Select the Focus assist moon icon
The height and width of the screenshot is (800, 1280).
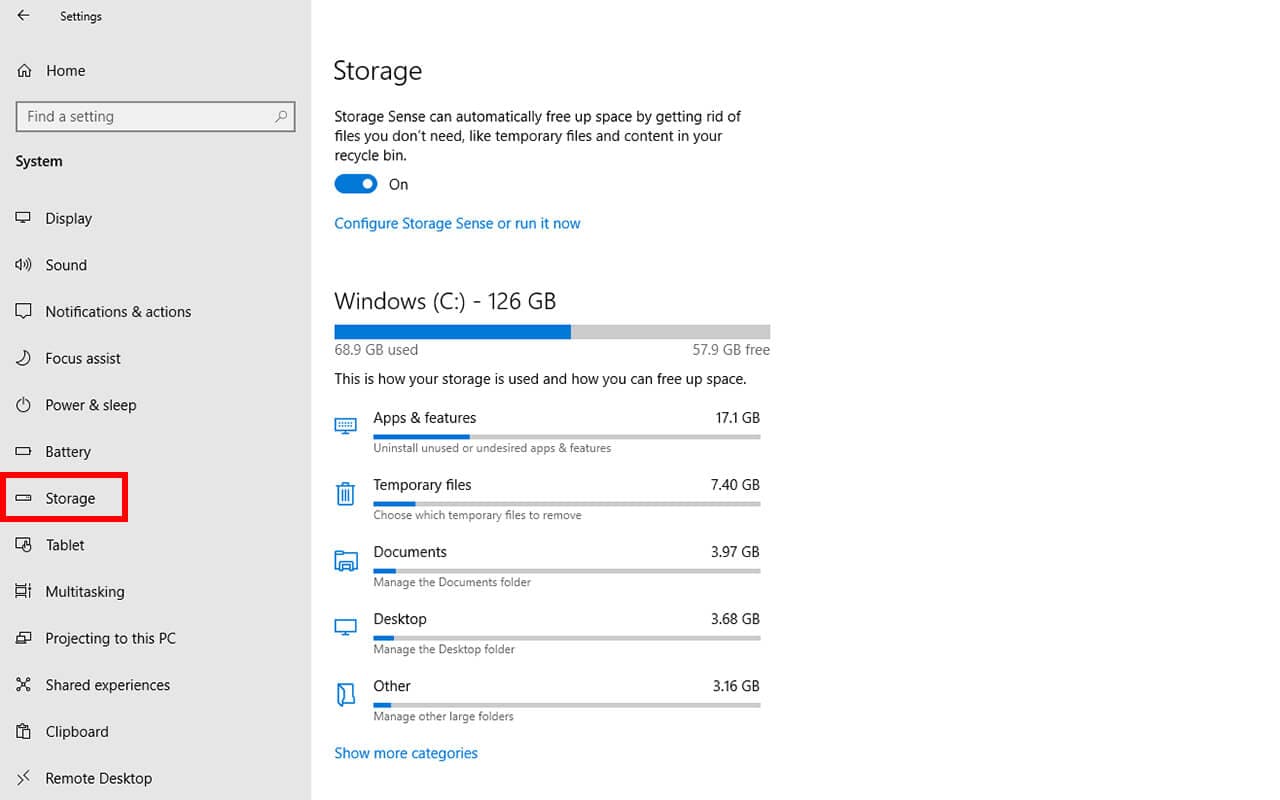24,358
